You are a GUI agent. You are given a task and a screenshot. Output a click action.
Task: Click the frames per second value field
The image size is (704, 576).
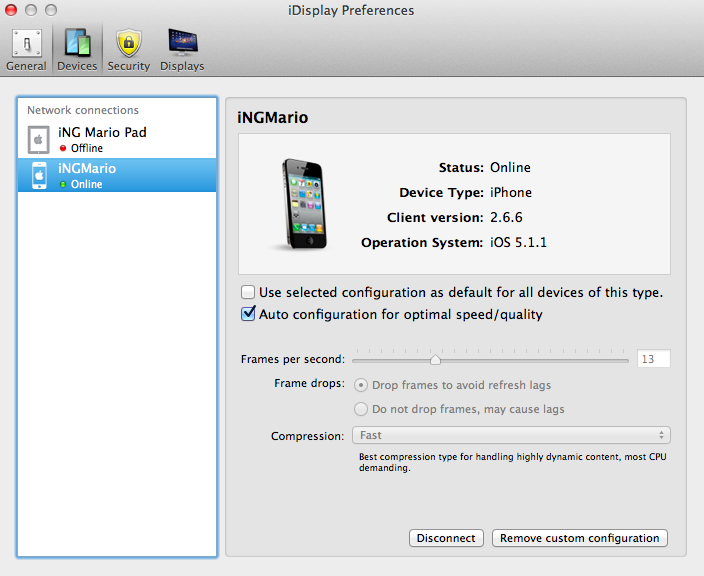click(x=653, y=359)
